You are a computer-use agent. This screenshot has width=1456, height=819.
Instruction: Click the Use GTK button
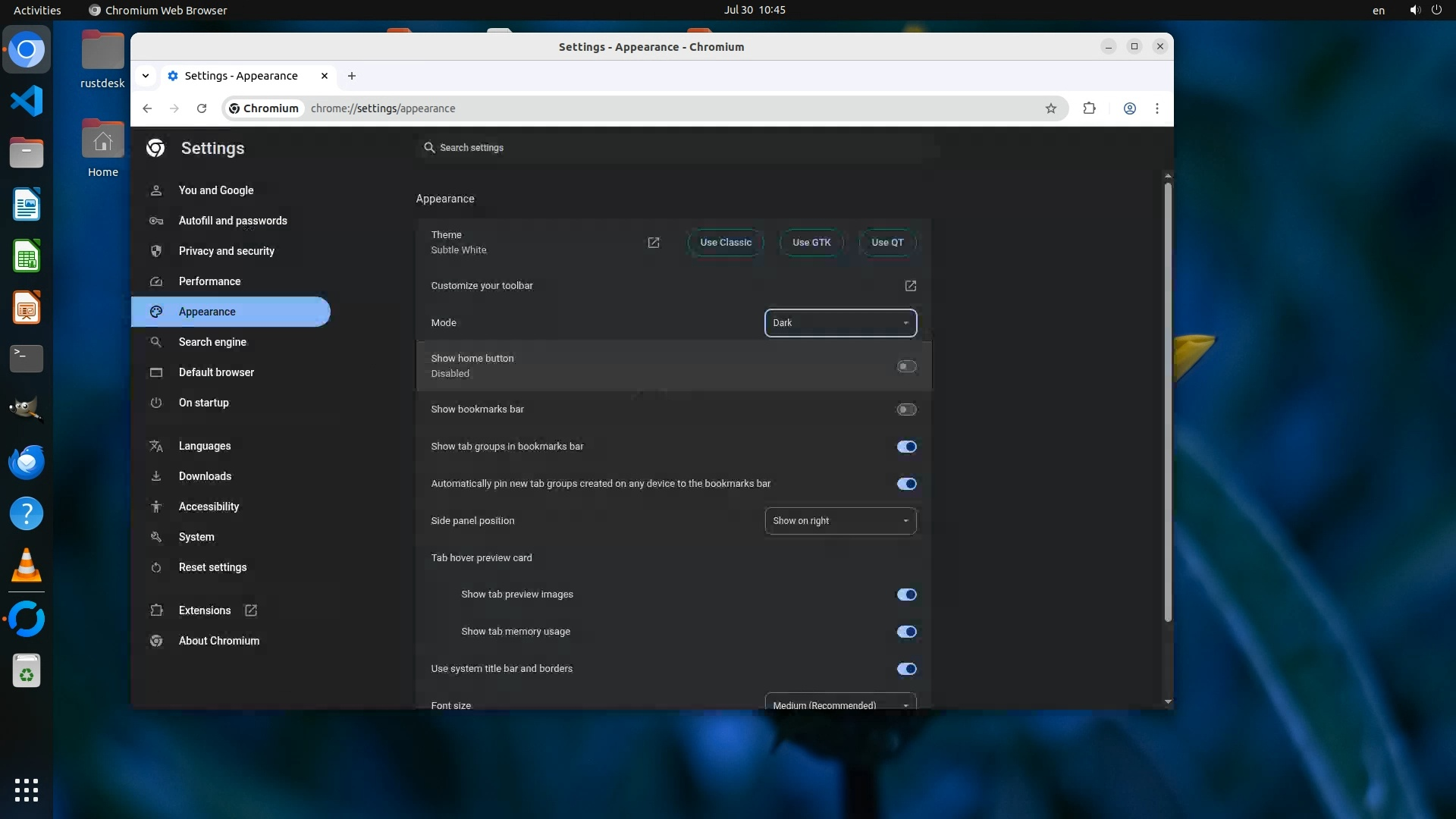click(x=811, y=243)
